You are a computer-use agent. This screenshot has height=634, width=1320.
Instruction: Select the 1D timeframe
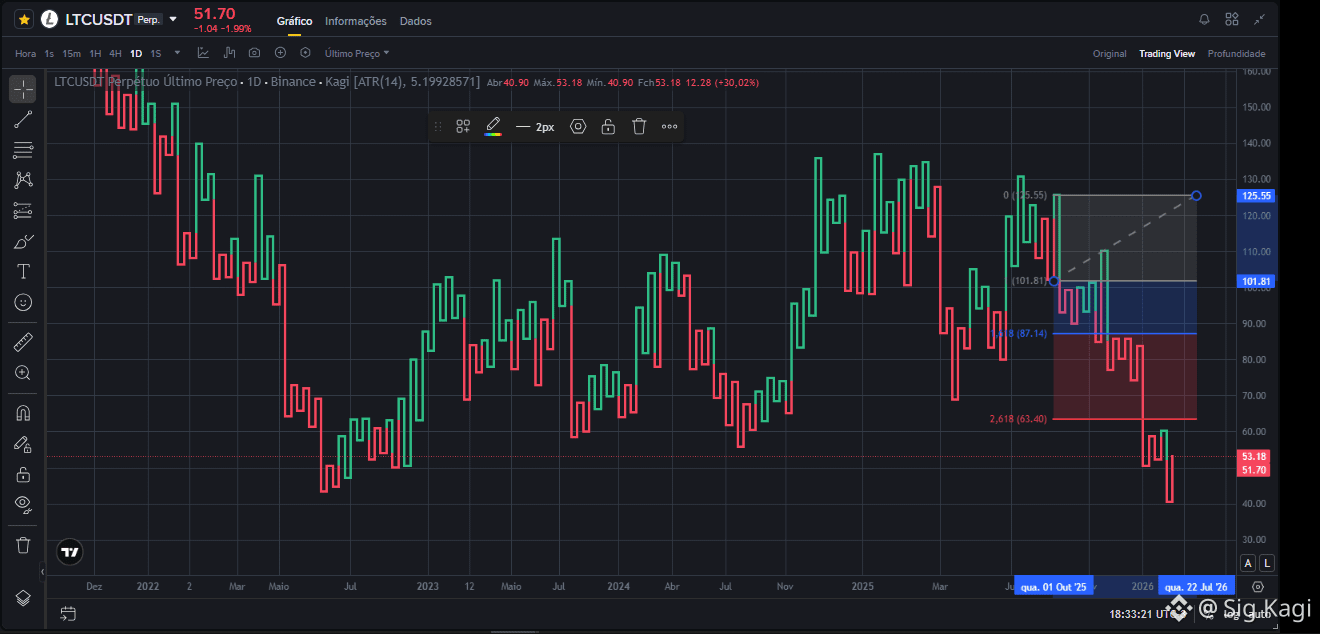136,53
